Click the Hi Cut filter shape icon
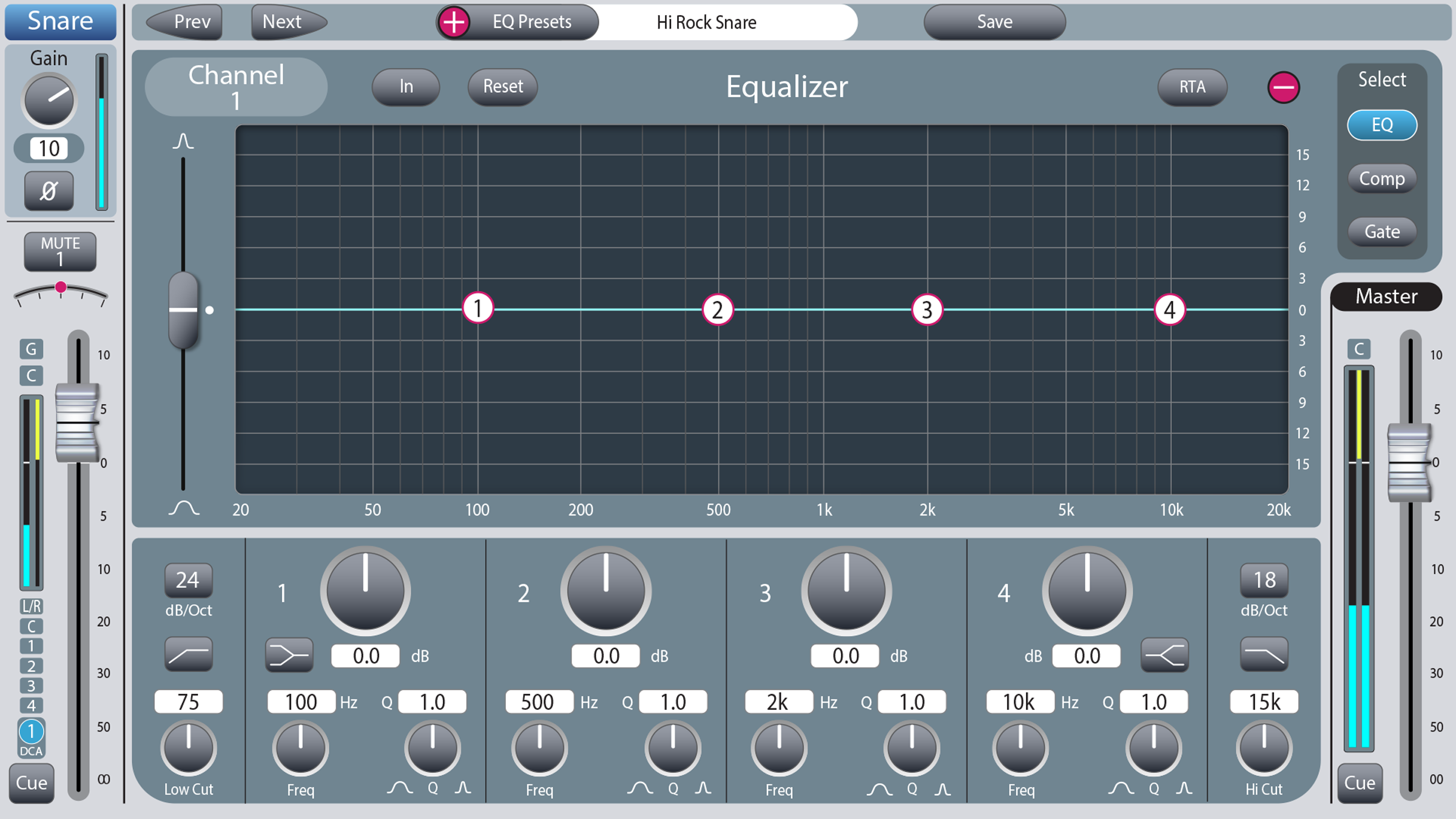Image resolution: width=1456 pixels, height=819 pixels. (1264, 654)
